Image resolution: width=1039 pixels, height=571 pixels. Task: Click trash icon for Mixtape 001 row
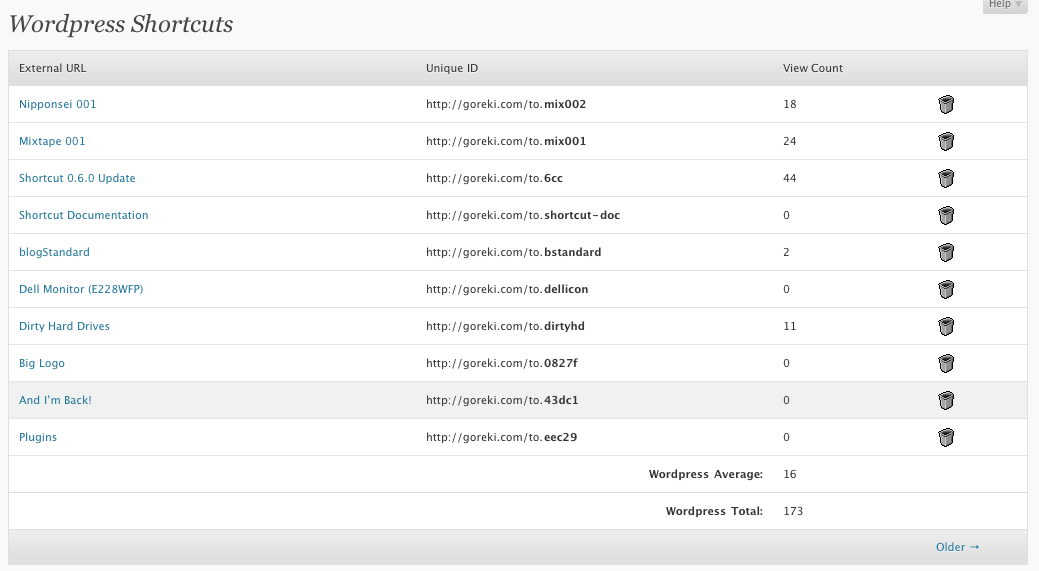[946, 142]
